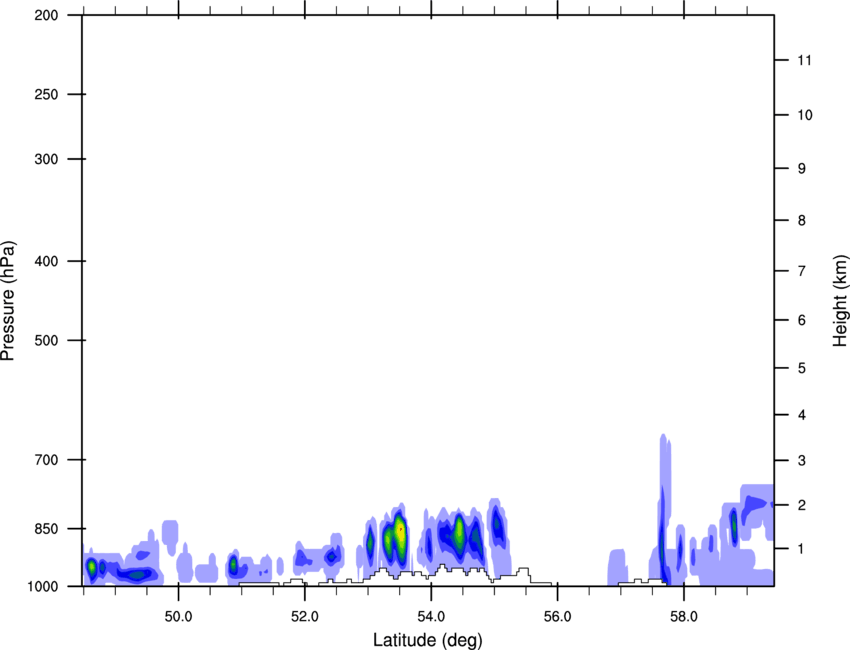The image size is (850, 650).
Task: Click pressure tick label 700
Action: [x=46, y=460]
